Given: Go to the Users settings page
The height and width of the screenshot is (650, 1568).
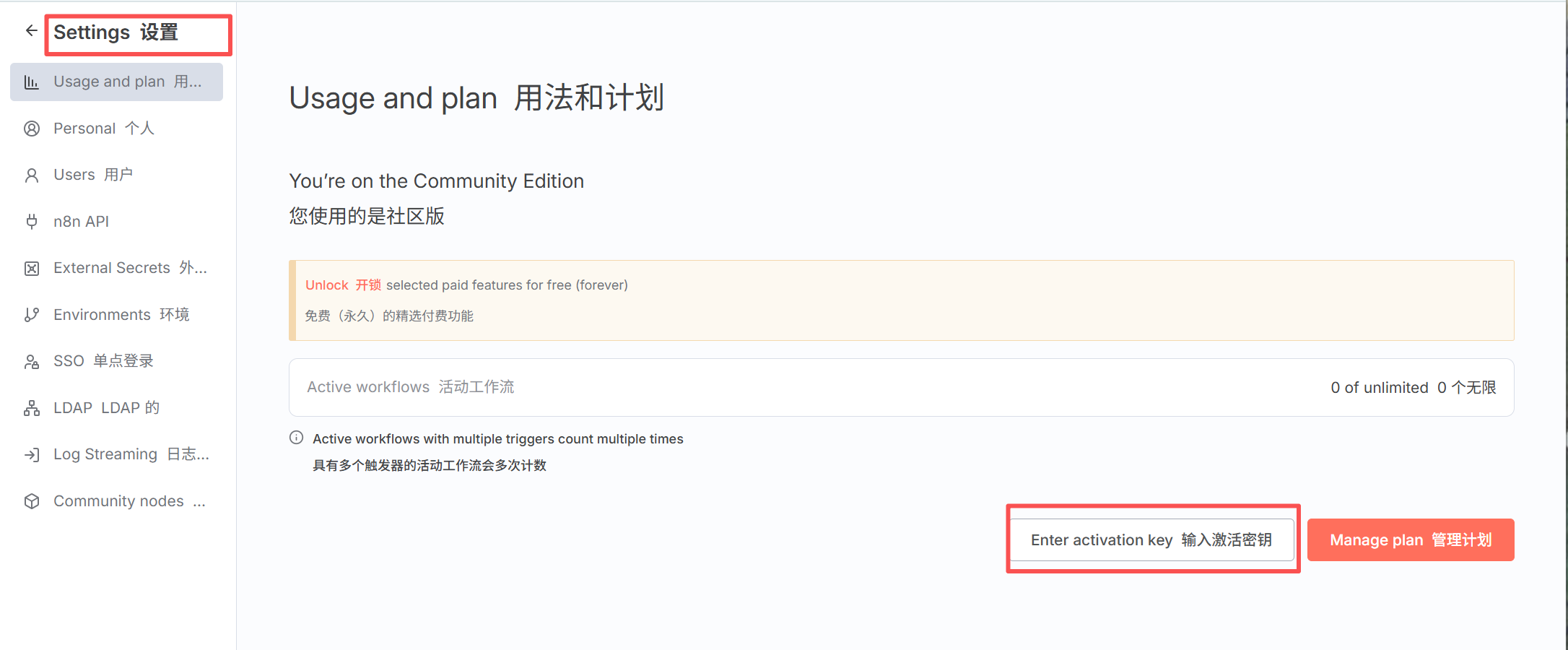Looking at the screenshot, I should [x=116, y=175].
